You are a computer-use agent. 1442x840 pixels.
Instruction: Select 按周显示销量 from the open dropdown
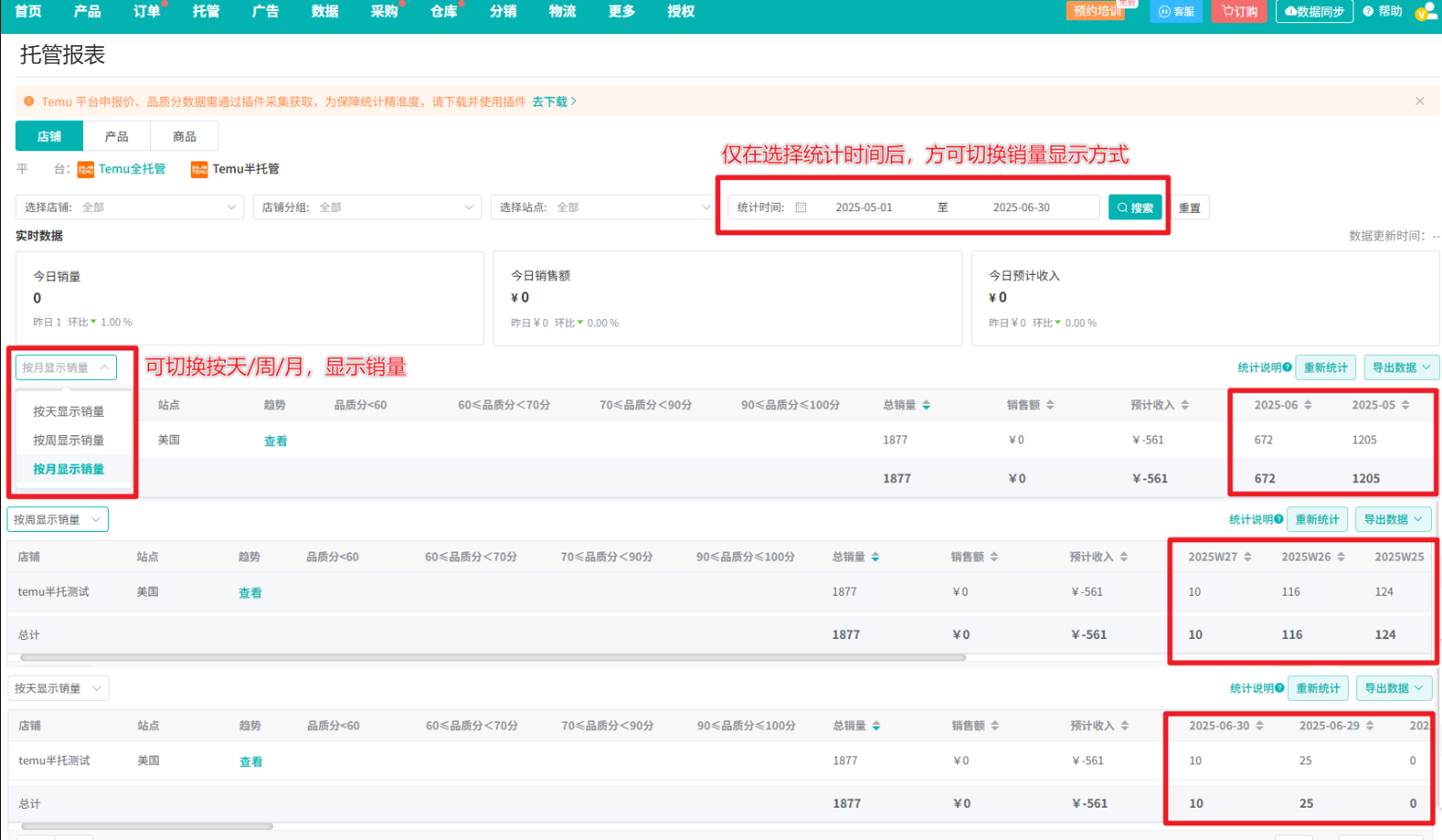click(x=68, y=441)
